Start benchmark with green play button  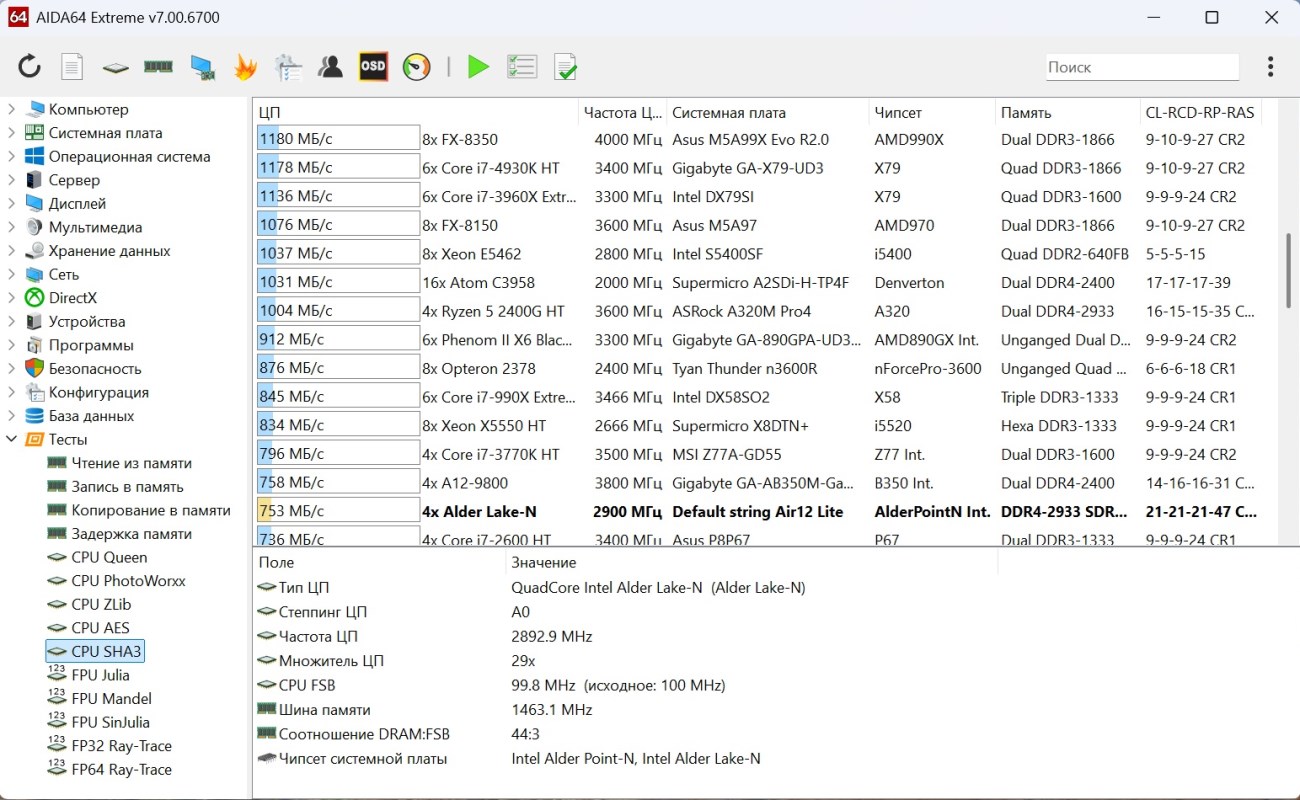coord(478,67)
